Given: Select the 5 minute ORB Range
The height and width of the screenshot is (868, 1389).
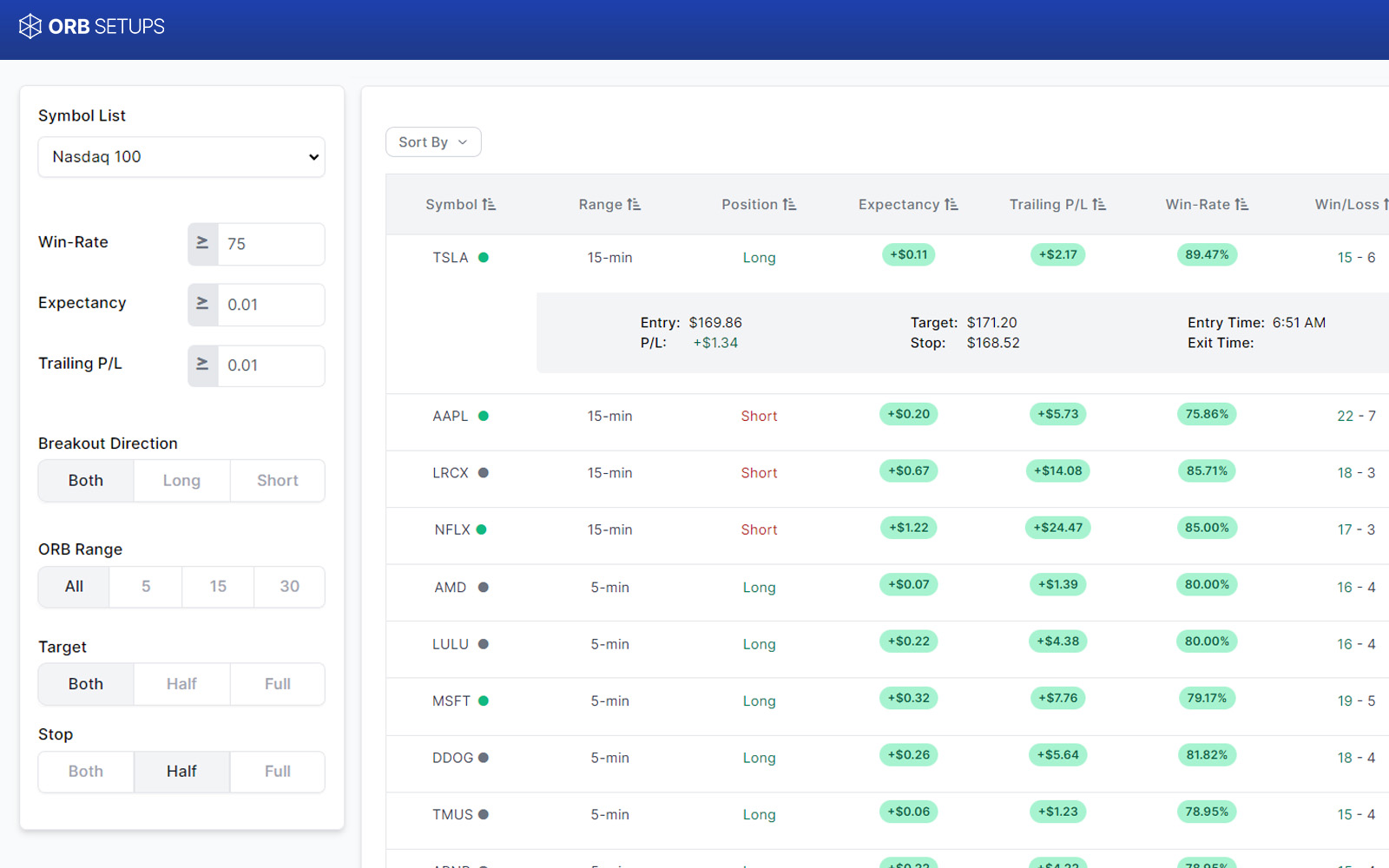Looking at the screenshot, I should tap(146, 587).
